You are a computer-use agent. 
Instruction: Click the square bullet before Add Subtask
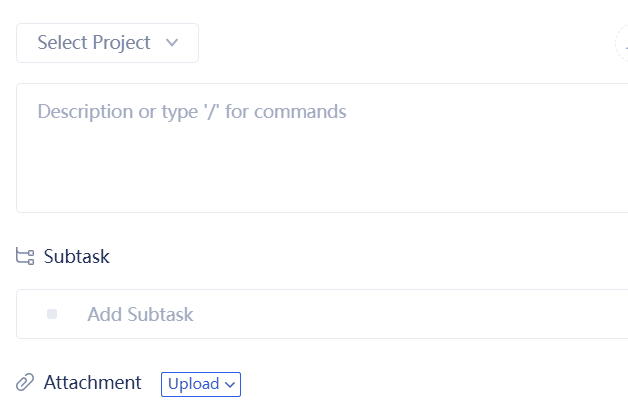52,314
